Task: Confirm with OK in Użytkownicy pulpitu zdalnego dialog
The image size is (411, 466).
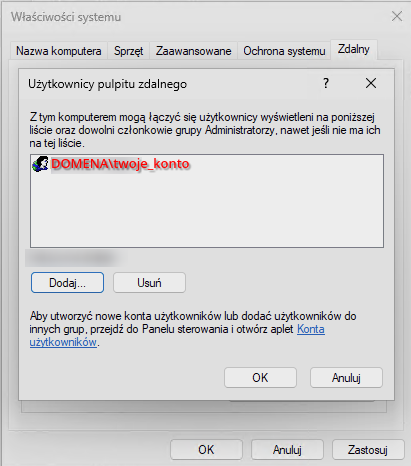Action: (x=260, y=378)
